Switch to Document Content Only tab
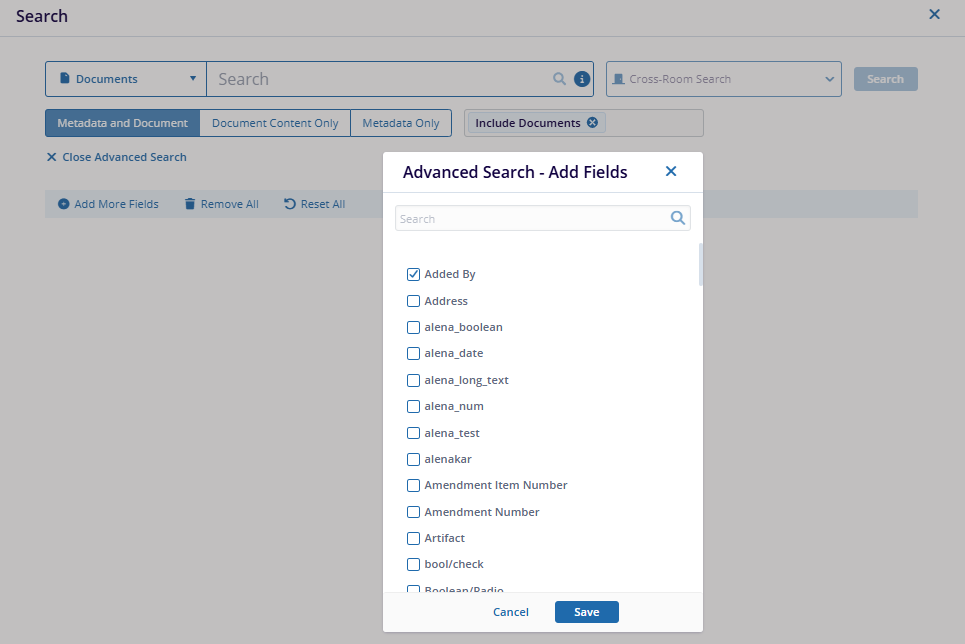The image size is (965, 644). click(x=275, y=123)
